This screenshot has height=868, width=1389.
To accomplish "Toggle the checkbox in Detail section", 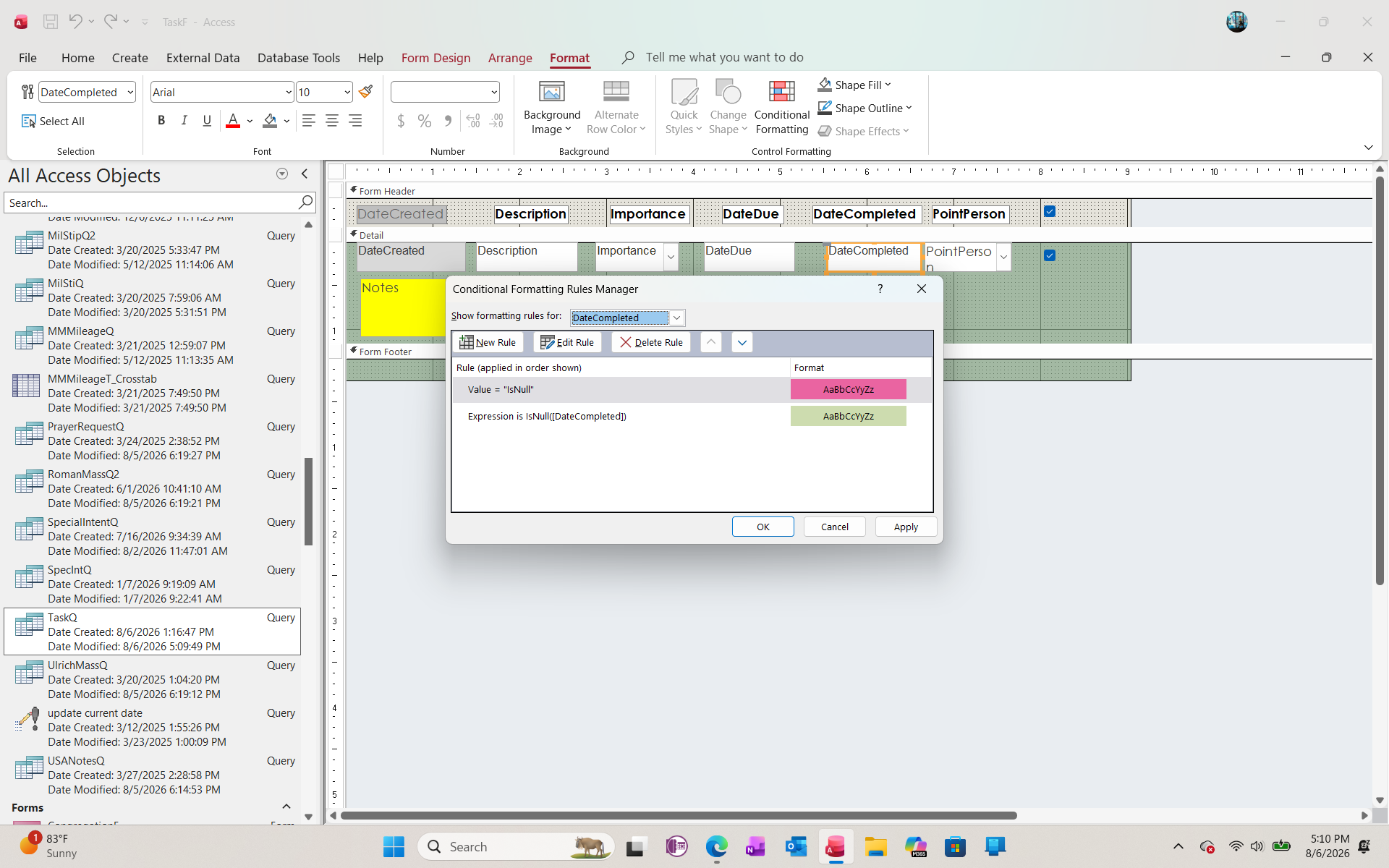I will (1050, 255).
